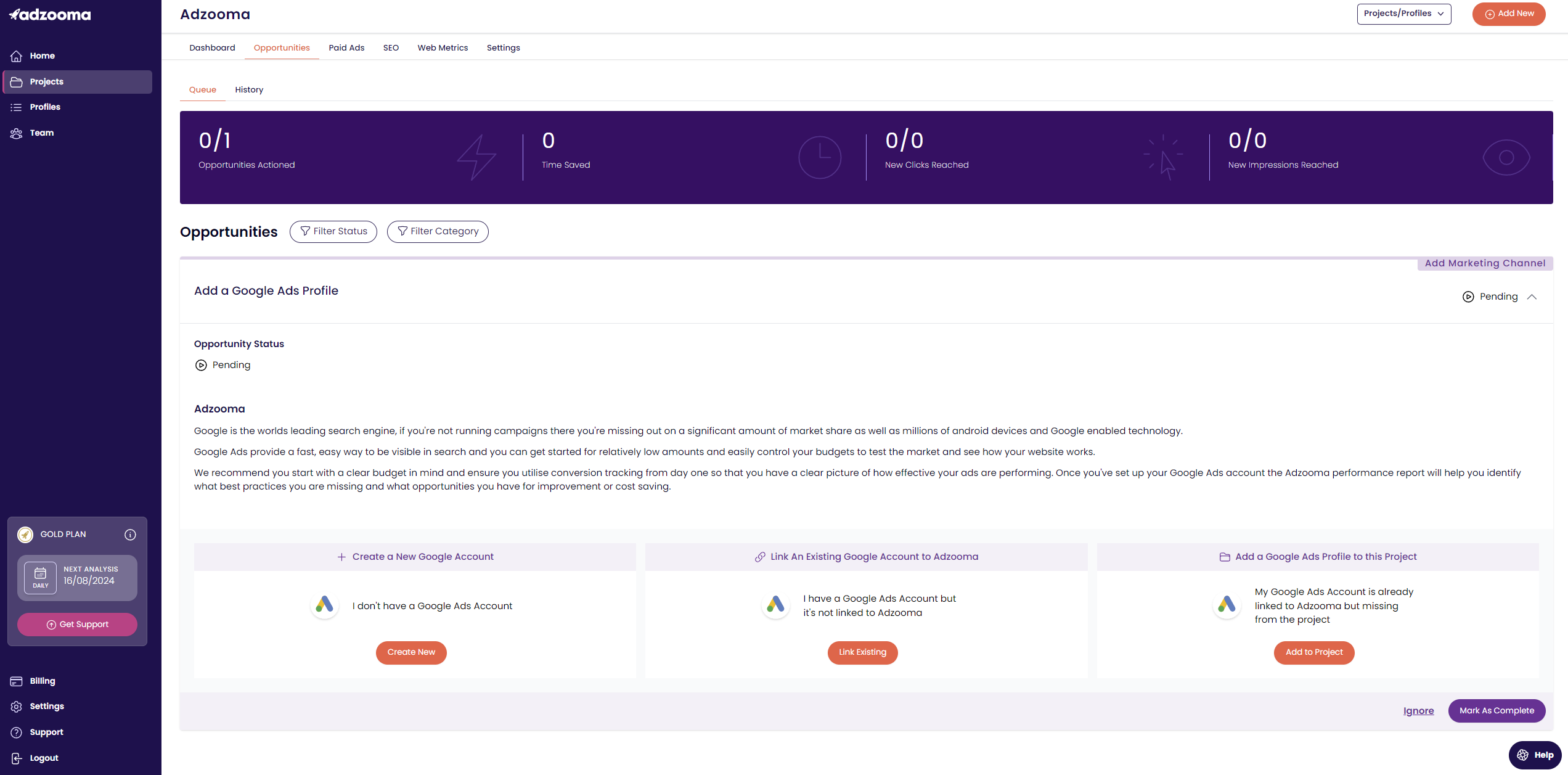This screenshot has height=775, width=1568.
Task: Click the Support question mark icon
Action: pyautogui.click(x=17, y=732)
